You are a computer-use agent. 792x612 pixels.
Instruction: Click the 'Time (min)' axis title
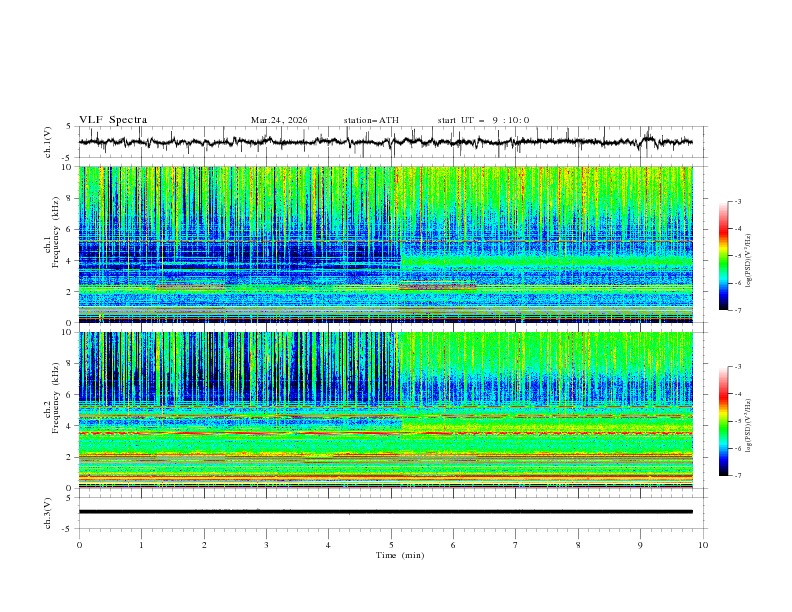pyautogui.click(x=400, y=555)
